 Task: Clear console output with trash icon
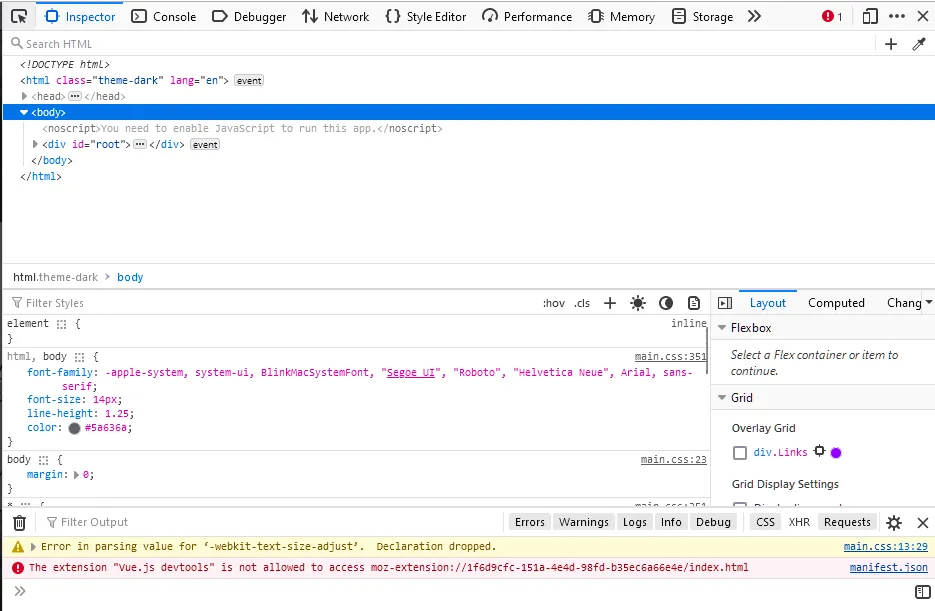point(19,522)
